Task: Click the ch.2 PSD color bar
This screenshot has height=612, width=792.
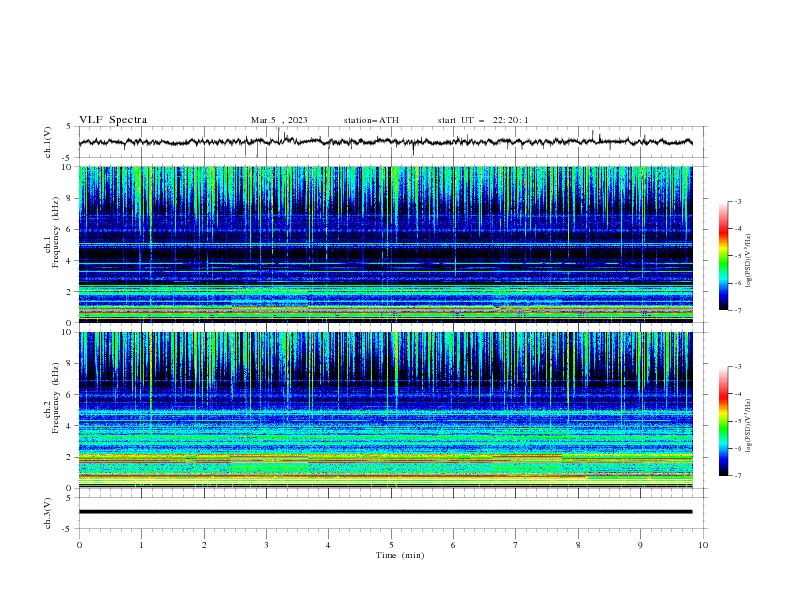Action: [x=723, y=421]
